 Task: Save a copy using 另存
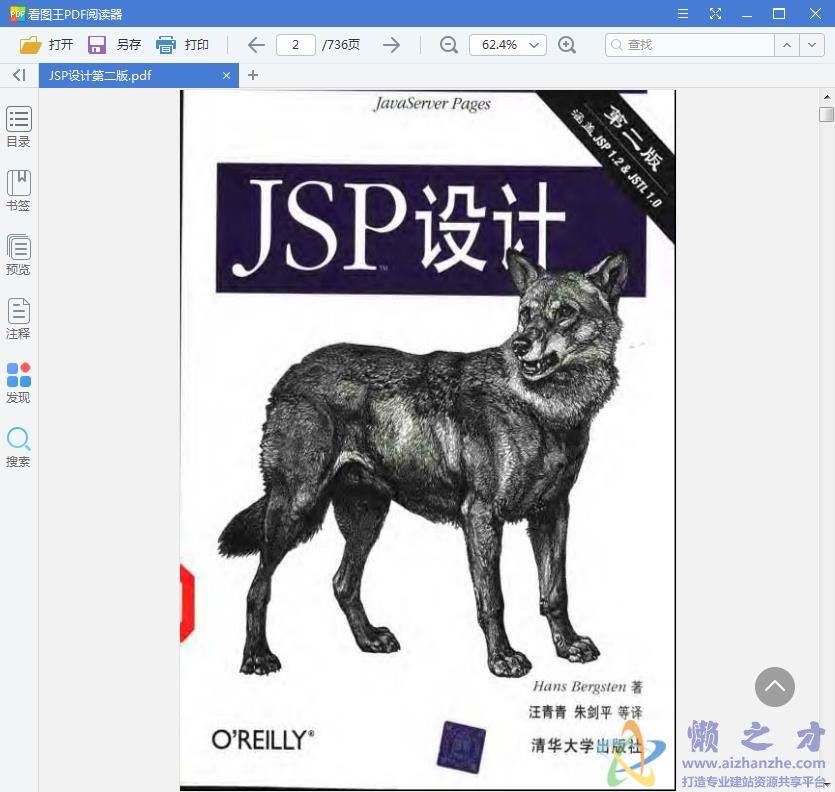pos(114,45)
